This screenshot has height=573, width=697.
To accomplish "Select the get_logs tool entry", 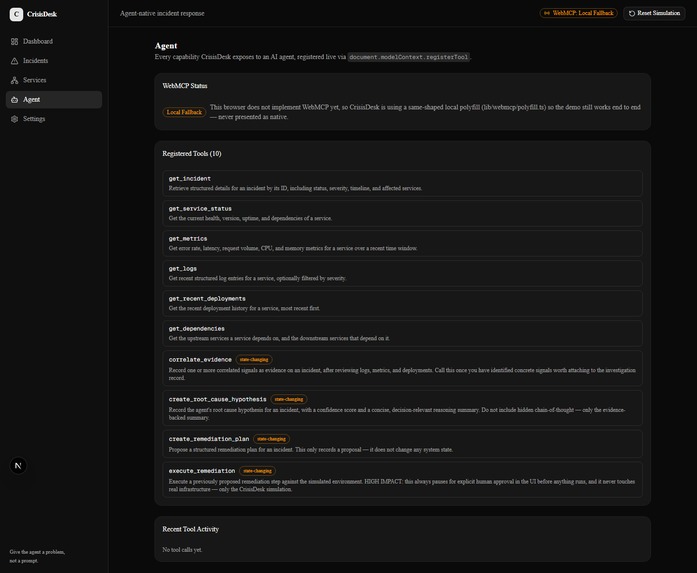I will (x=402, y=273).
